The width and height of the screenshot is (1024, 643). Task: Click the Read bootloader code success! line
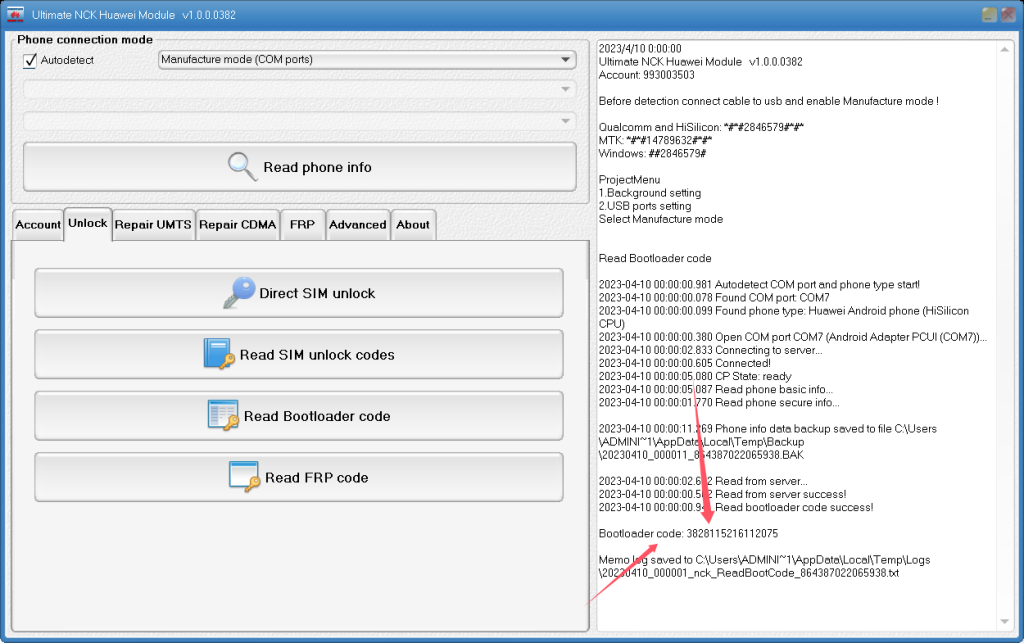click(736, 507)
